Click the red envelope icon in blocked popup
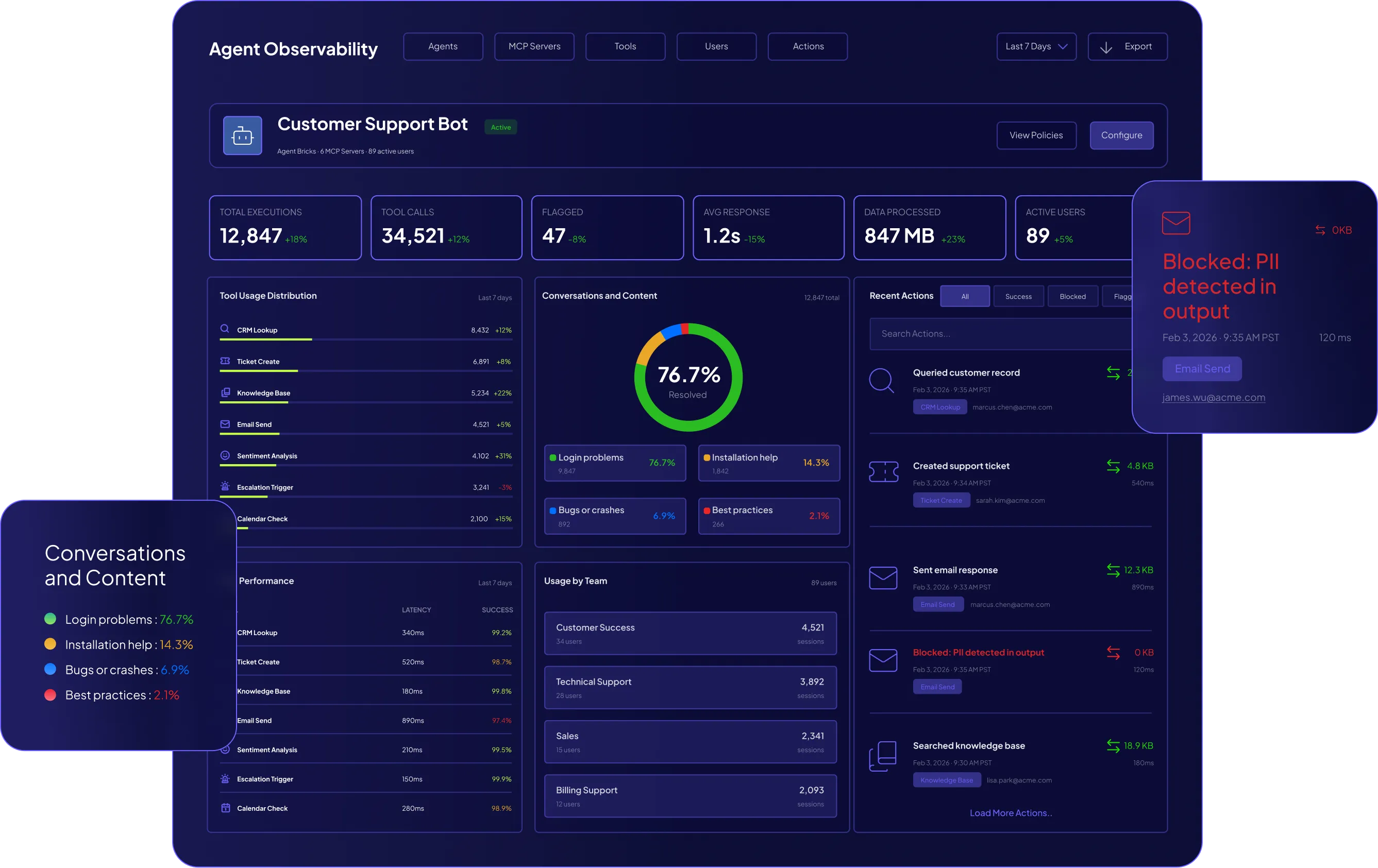Viewport: 1378px width, 868px height. 1175,223
